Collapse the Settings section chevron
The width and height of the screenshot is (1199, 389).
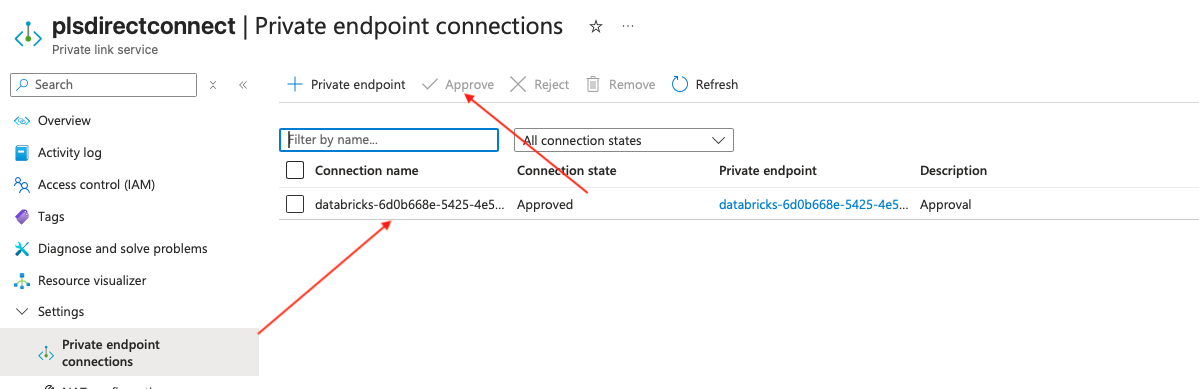pyautogui.click(x=22, y=312)
